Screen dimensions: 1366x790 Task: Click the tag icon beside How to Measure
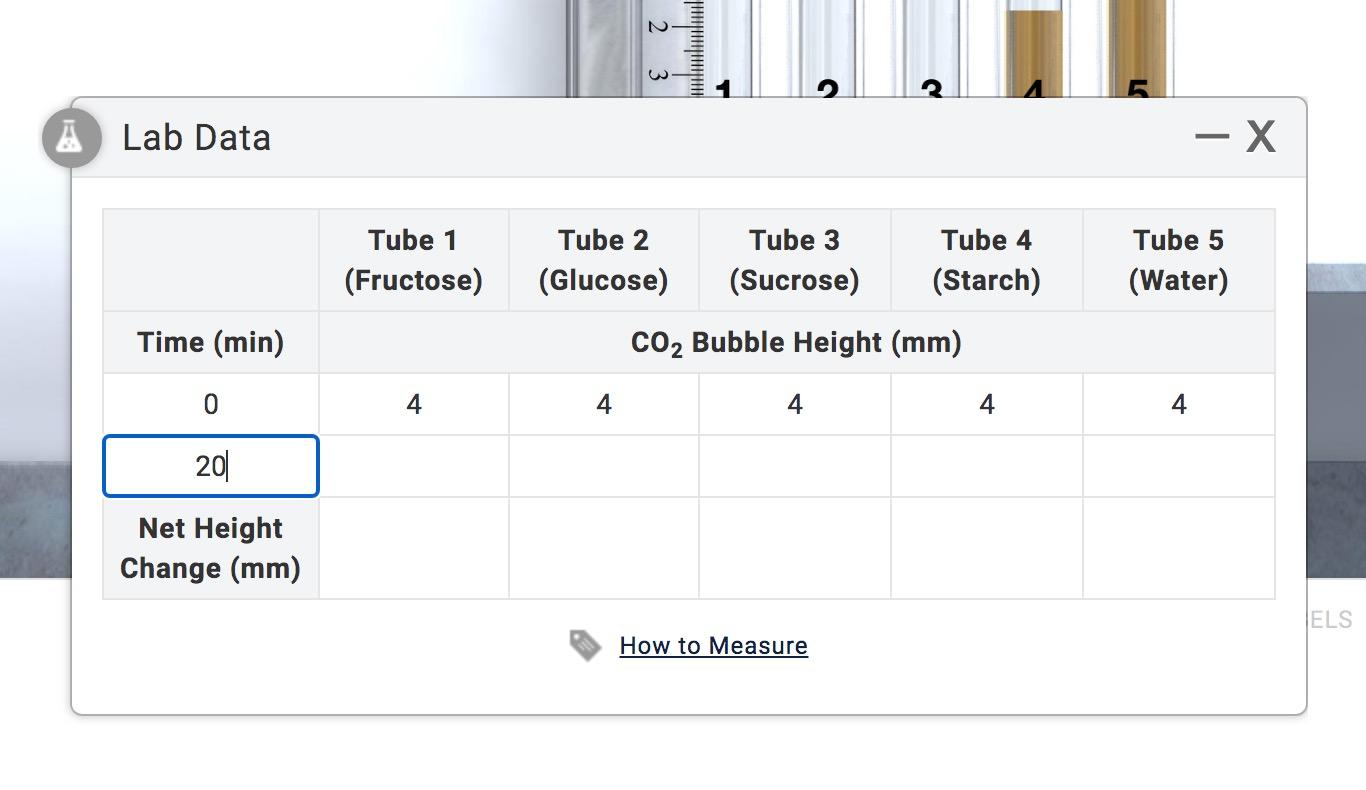tap(585, 645)
